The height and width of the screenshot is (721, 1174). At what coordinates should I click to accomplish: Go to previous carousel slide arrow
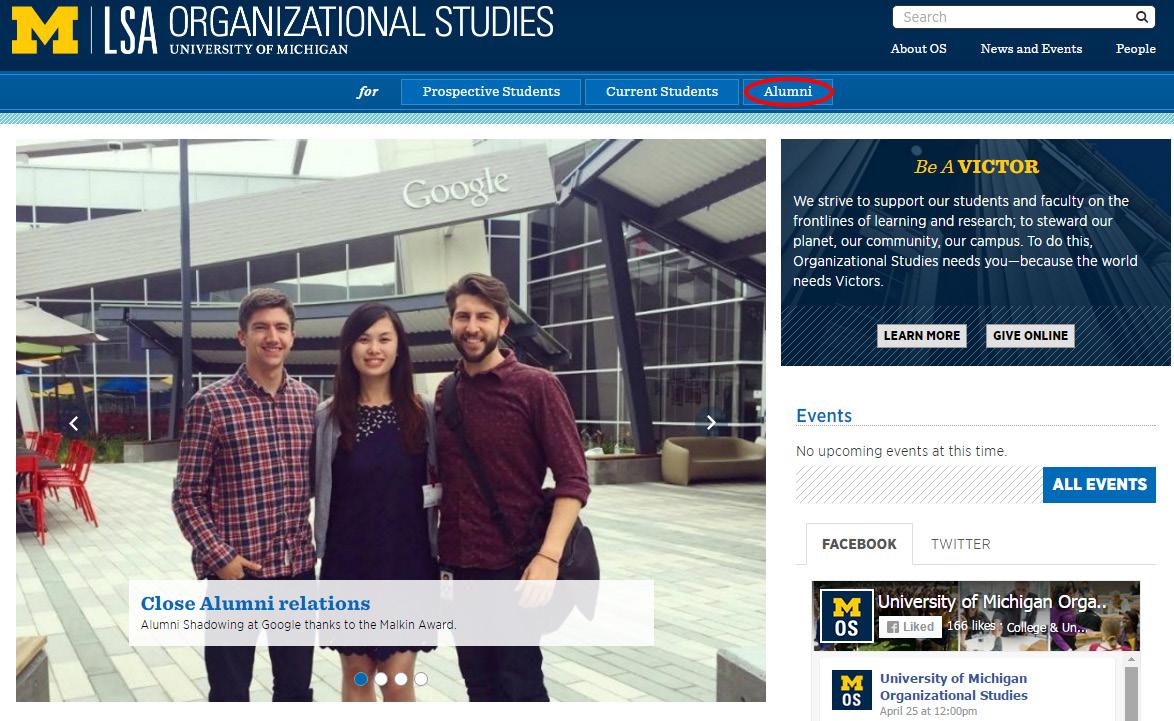[73, 423]
